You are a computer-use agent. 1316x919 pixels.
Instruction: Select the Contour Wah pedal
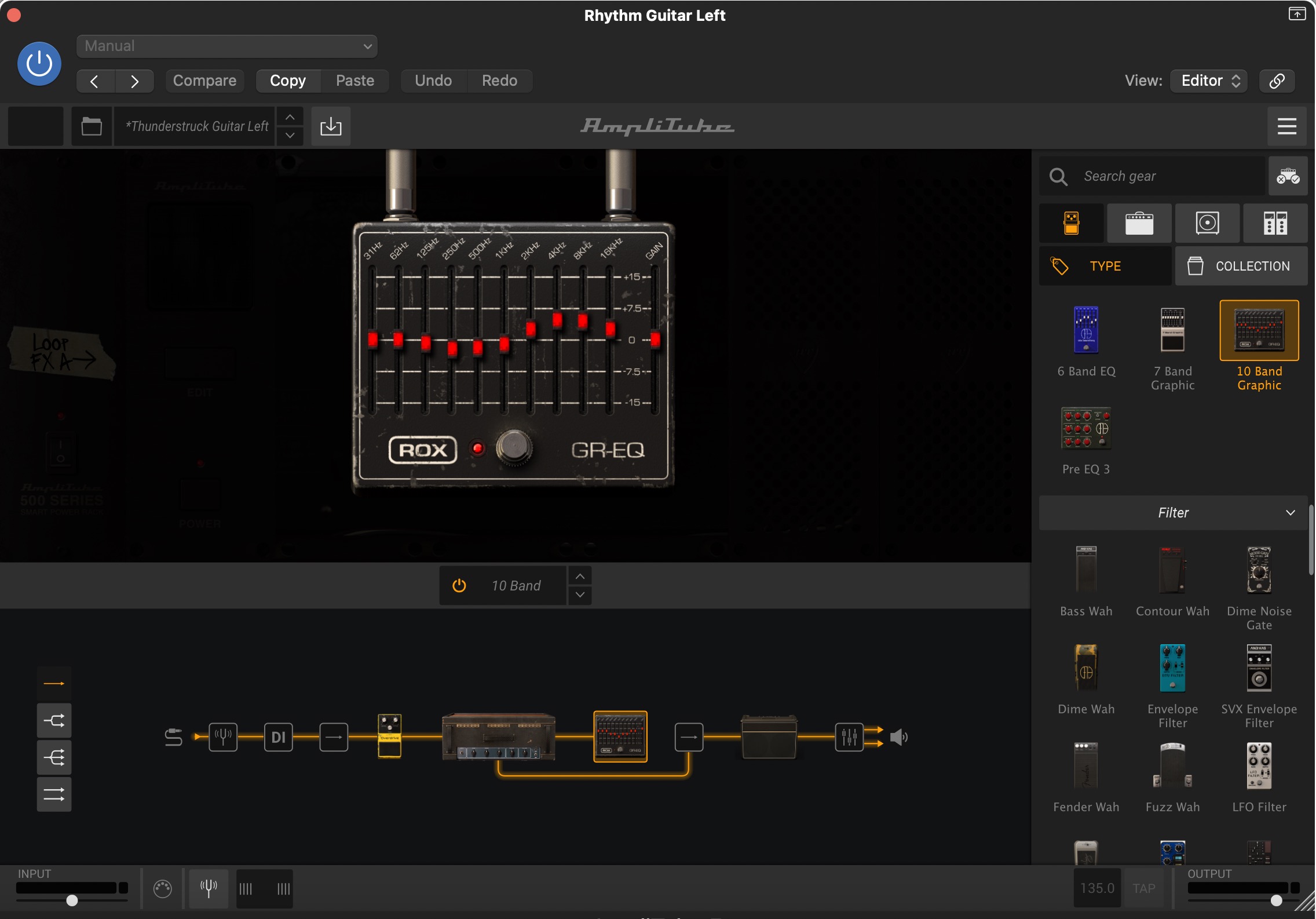coord(1172,581)
